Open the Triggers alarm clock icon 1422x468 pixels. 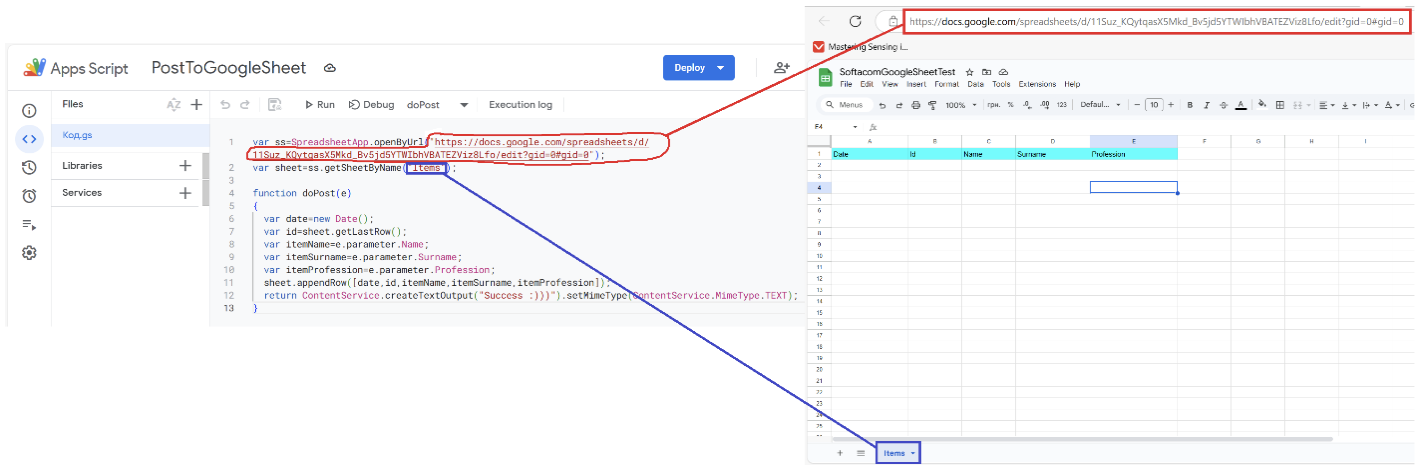29,196
